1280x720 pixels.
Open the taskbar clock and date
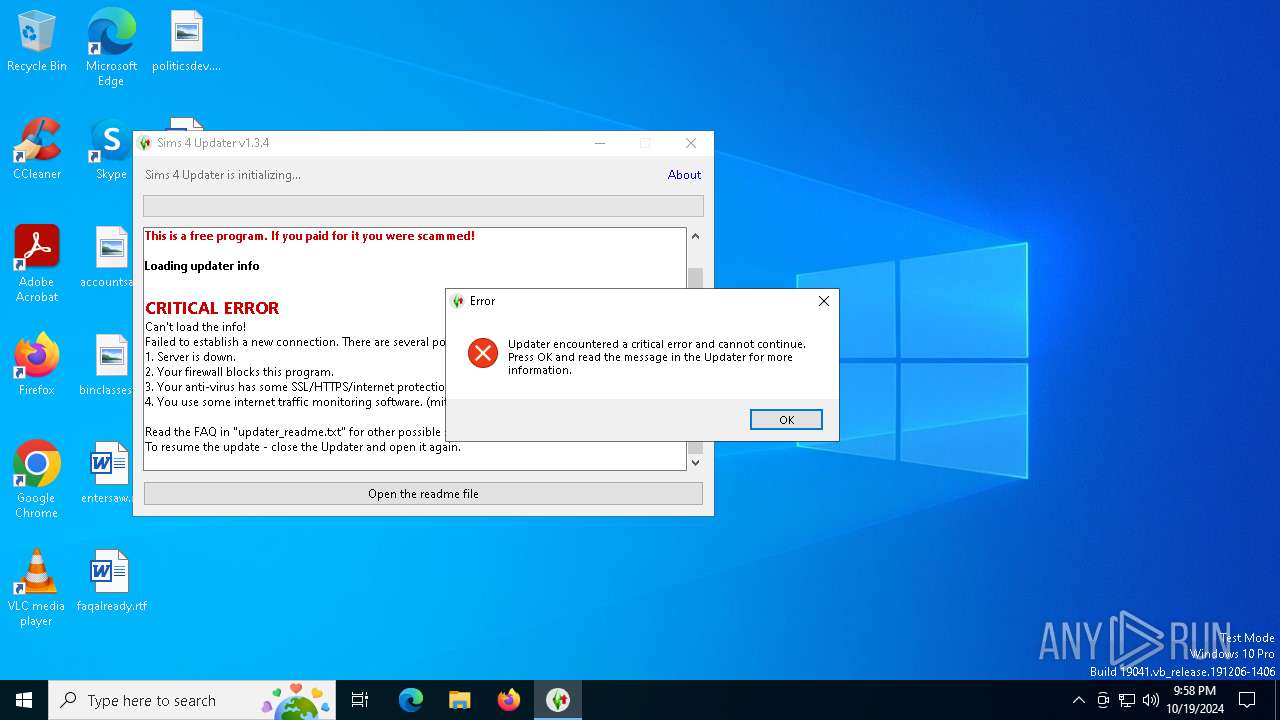tap(1195, 700)
